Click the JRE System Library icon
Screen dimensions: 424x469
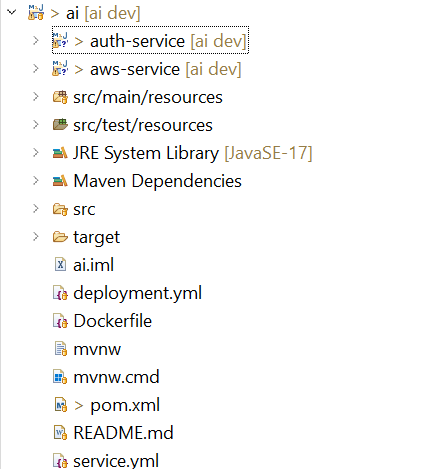pos(60,153)
